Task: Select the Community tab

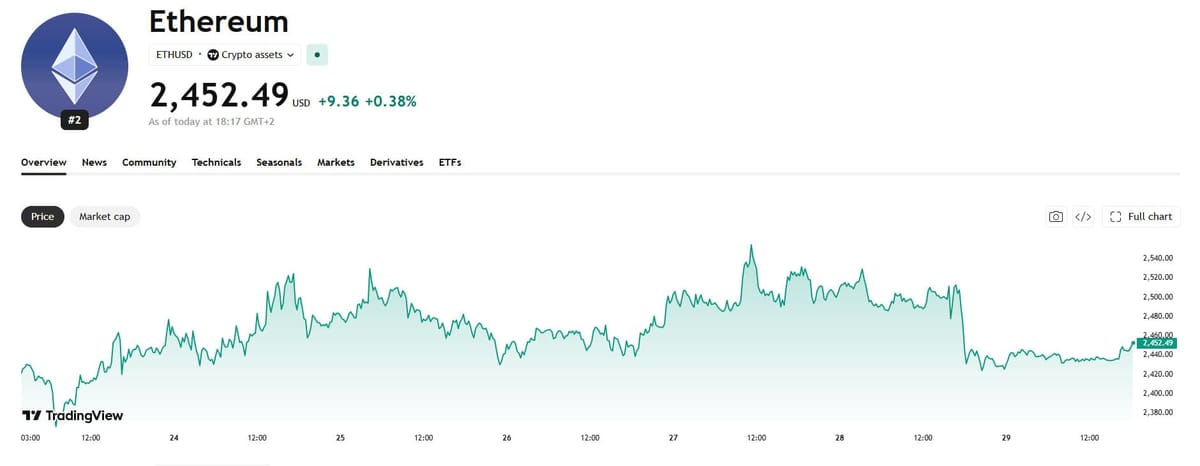Action: (x=149, y=162)
